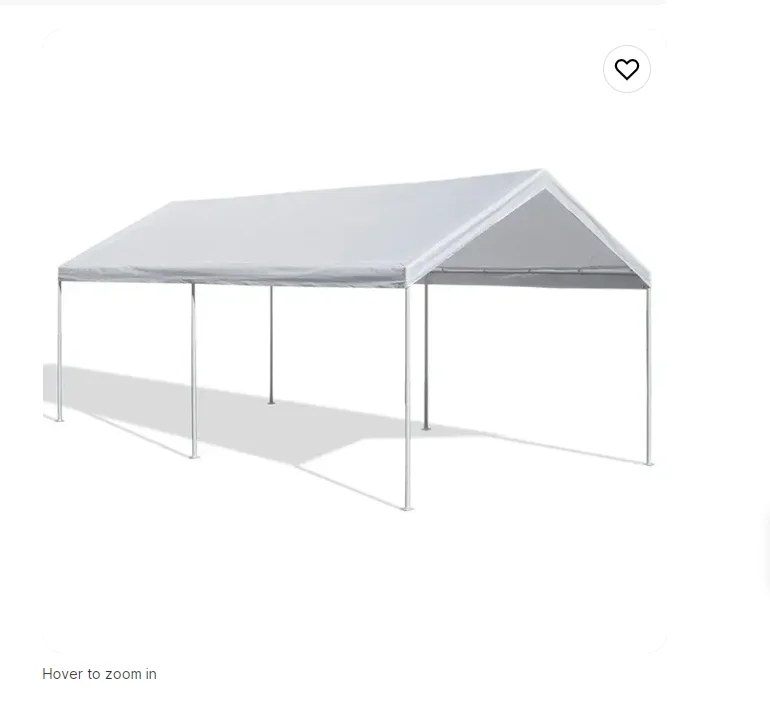Image resolution: width=770 pixels, height=716 pixels.
Task: Click the heart icon to save product
Action: (627, 69)
